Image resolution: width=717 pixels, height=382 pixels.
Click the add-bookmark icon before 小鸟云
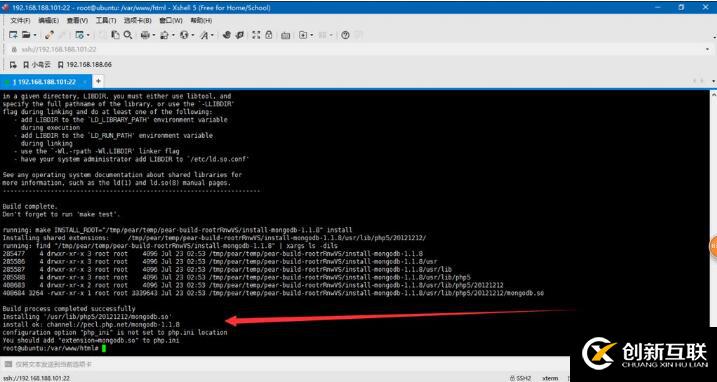(13, 65)
